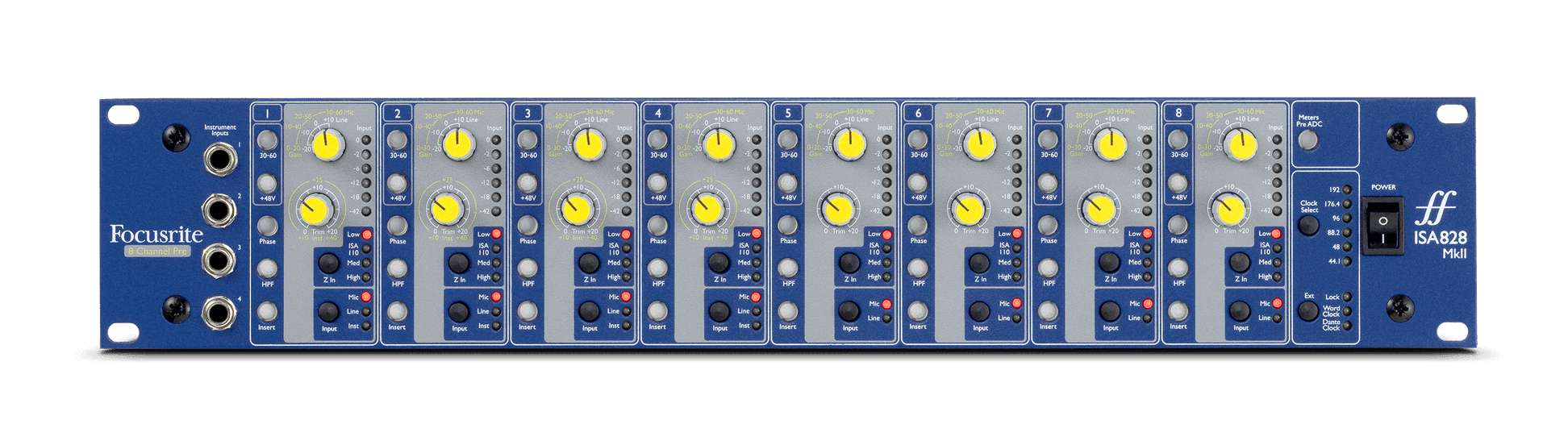Toggle the Insert button on channel 3

click(x=528, y=311)
